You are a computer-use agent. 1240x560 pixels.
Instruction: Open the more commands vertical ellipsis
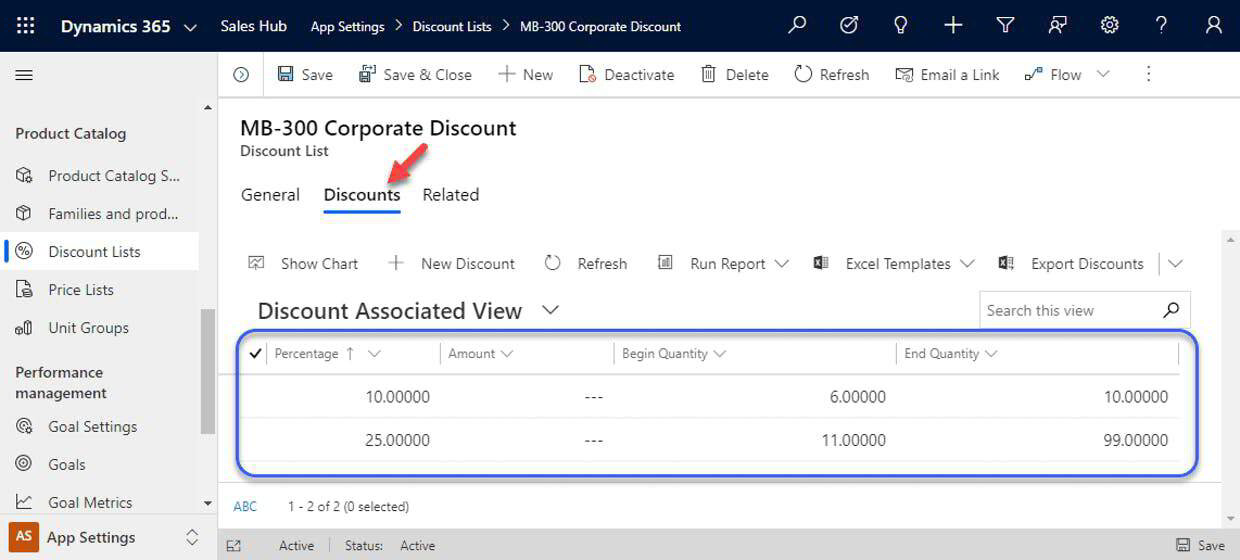point(1148,75)
